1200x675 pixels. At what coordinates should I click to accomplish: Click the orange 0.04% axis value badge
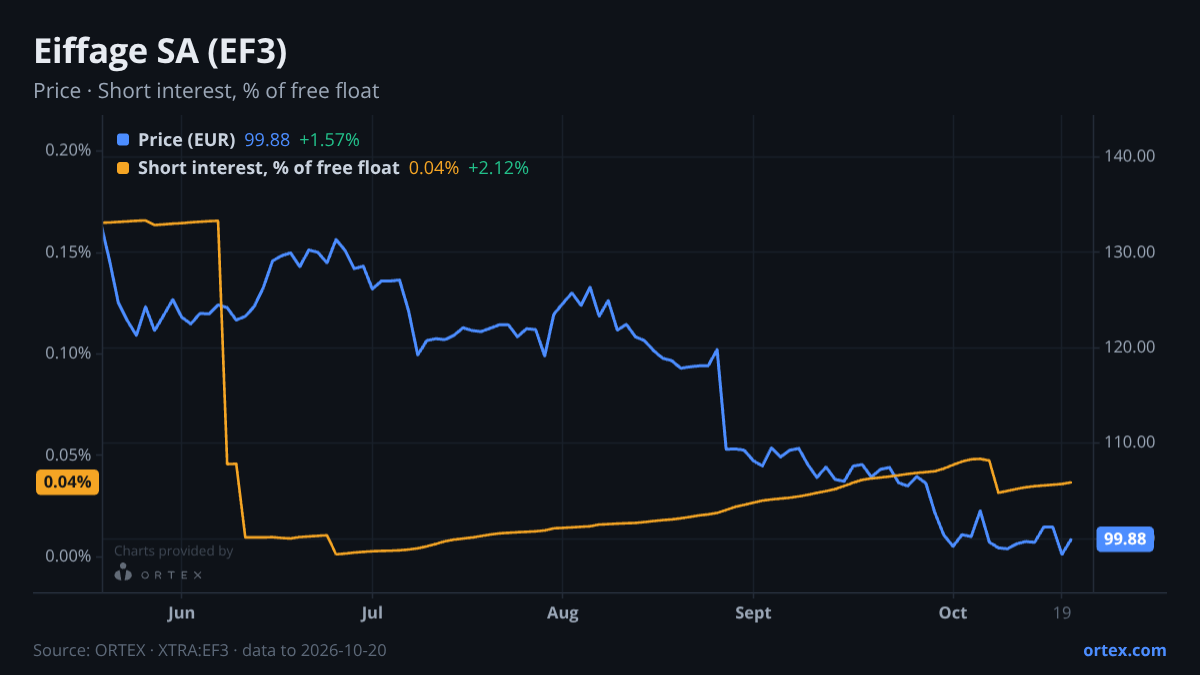point(68,482)
